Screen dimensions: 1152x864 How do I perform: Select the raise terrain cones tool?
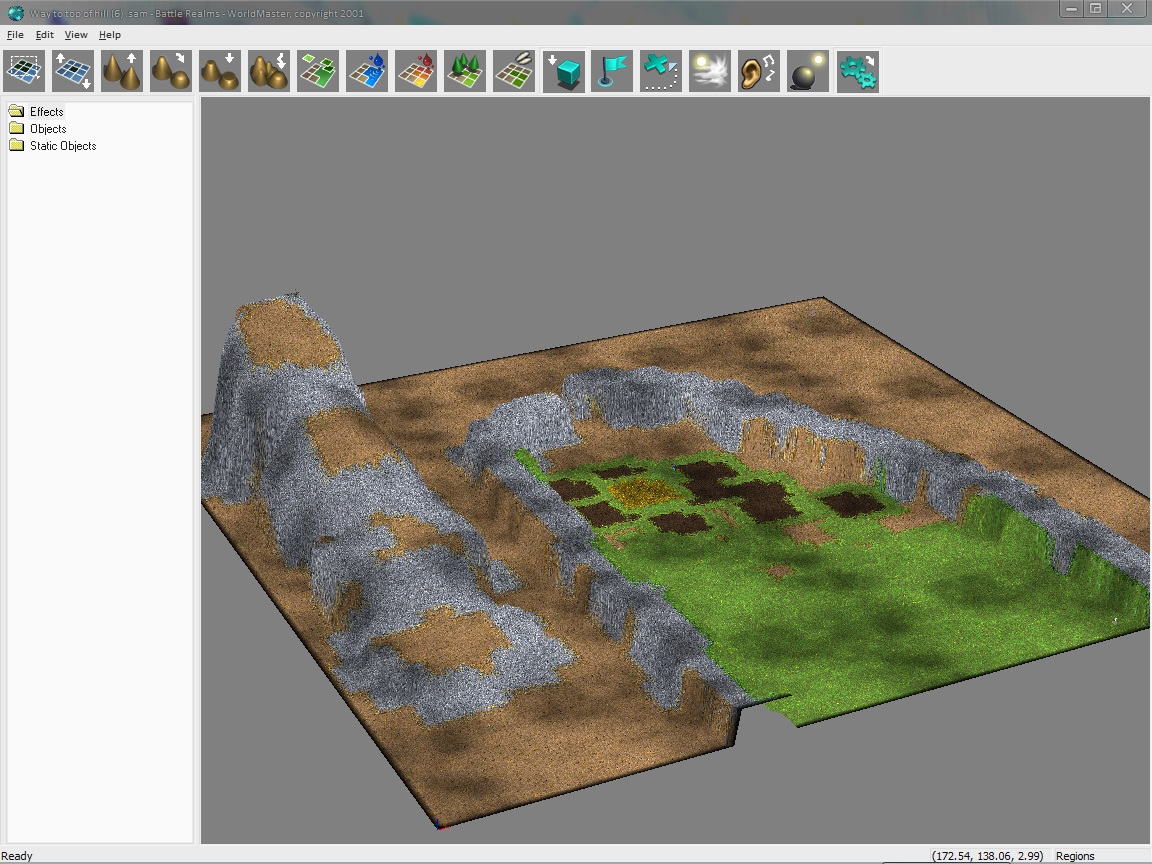pos(122,71)
